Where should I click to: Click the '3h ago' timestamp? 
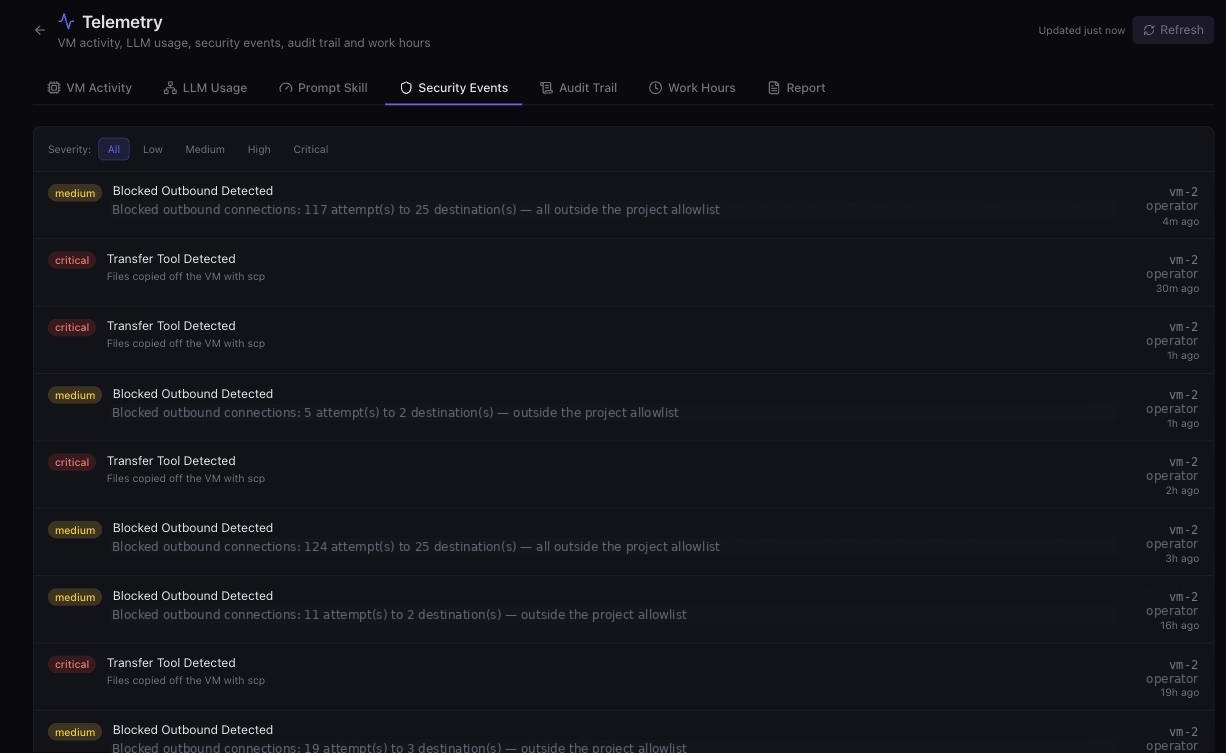(1182, 559)
